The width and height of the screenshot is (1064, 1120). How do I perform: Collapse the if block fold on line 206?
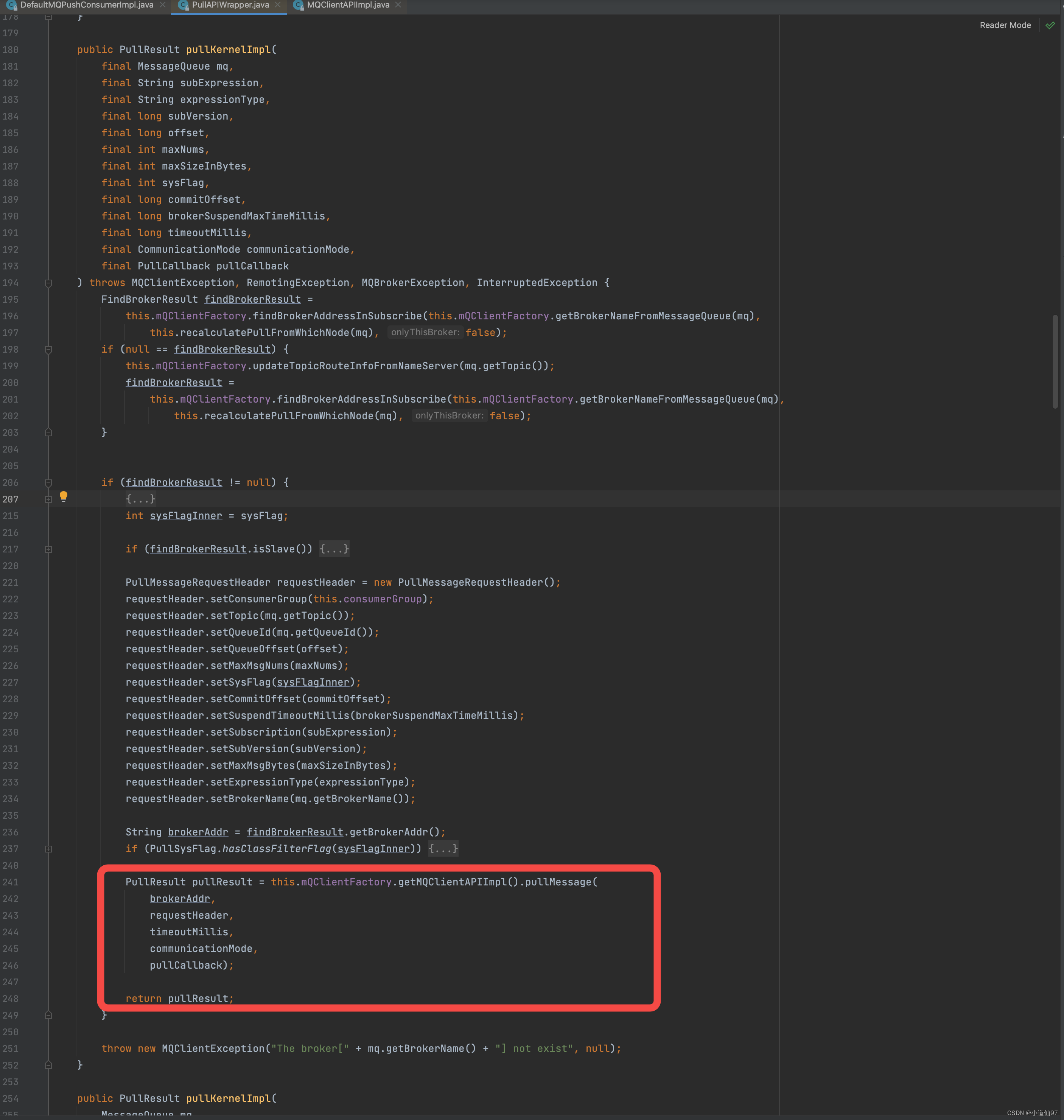[x=48, y=482]
